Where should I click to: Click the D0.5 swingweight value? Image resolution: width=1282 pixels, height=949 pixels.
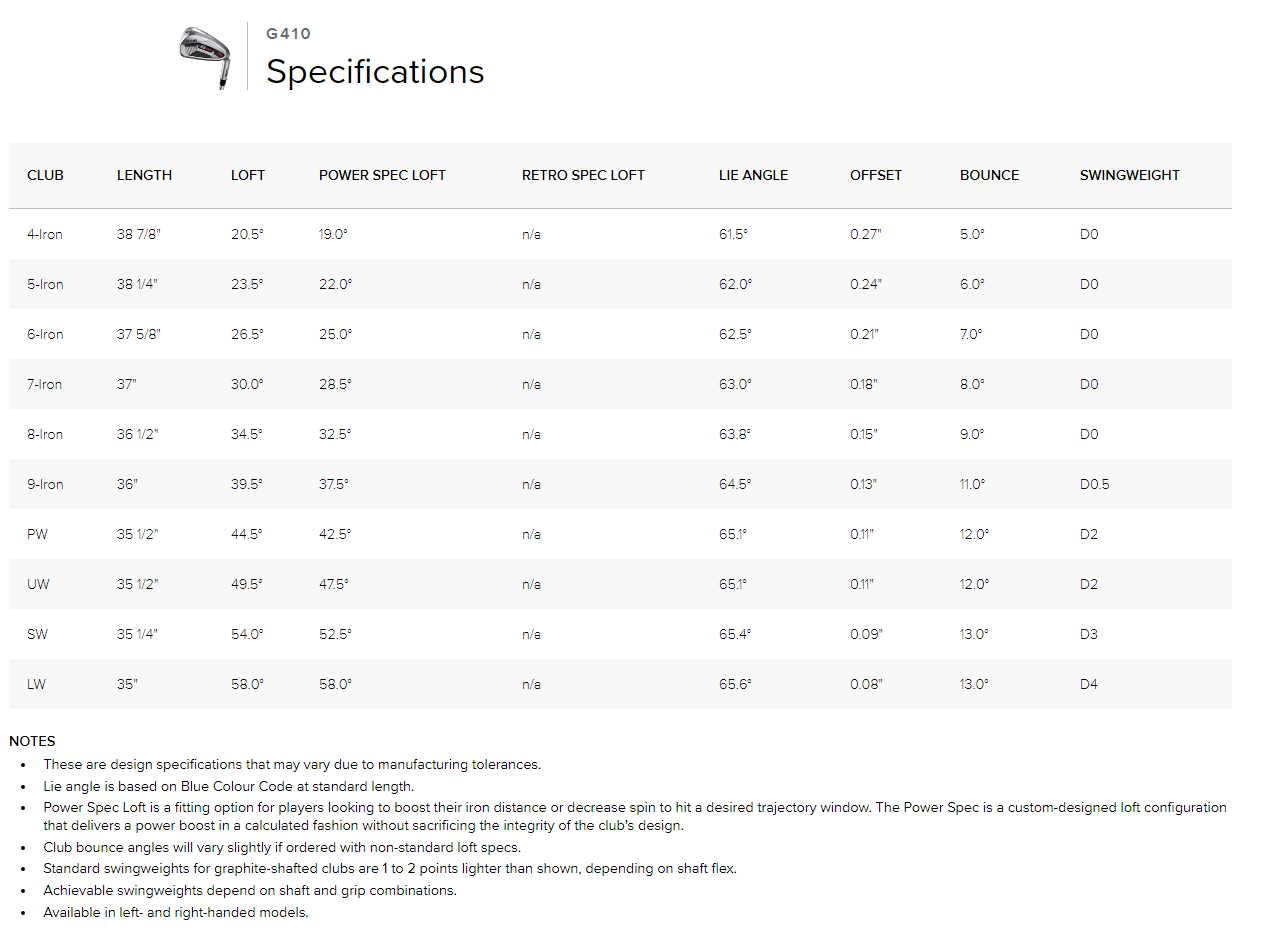pos(1094,484)
